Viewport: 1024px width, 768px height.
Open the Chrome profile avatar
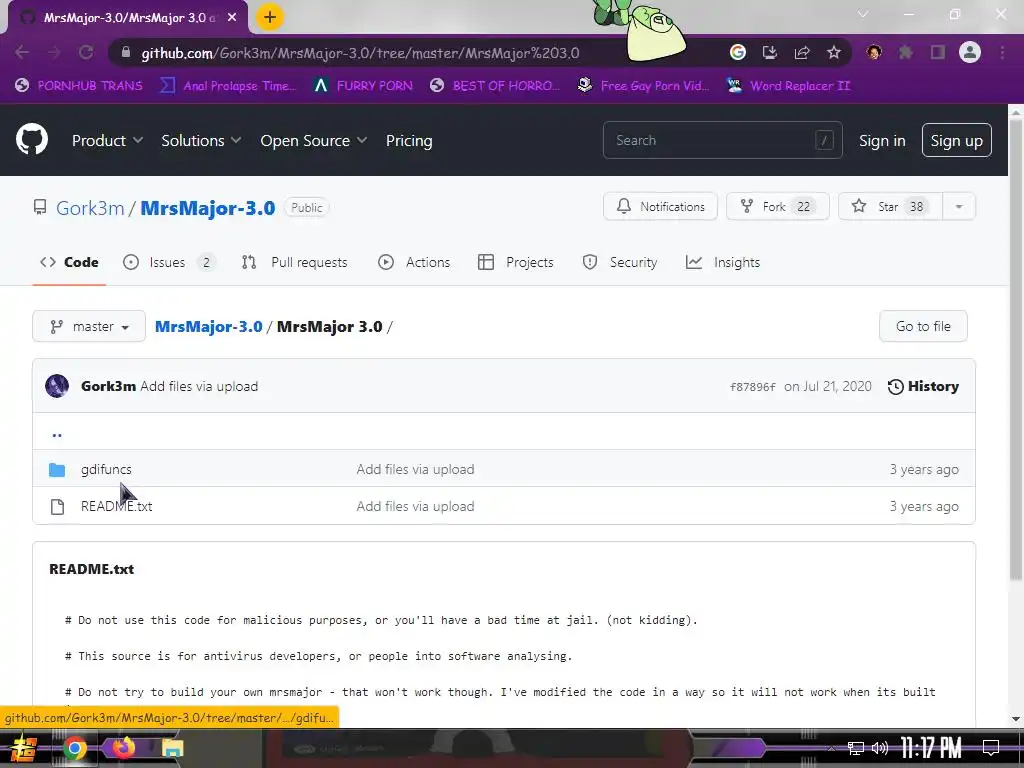(x=970, y=52)
